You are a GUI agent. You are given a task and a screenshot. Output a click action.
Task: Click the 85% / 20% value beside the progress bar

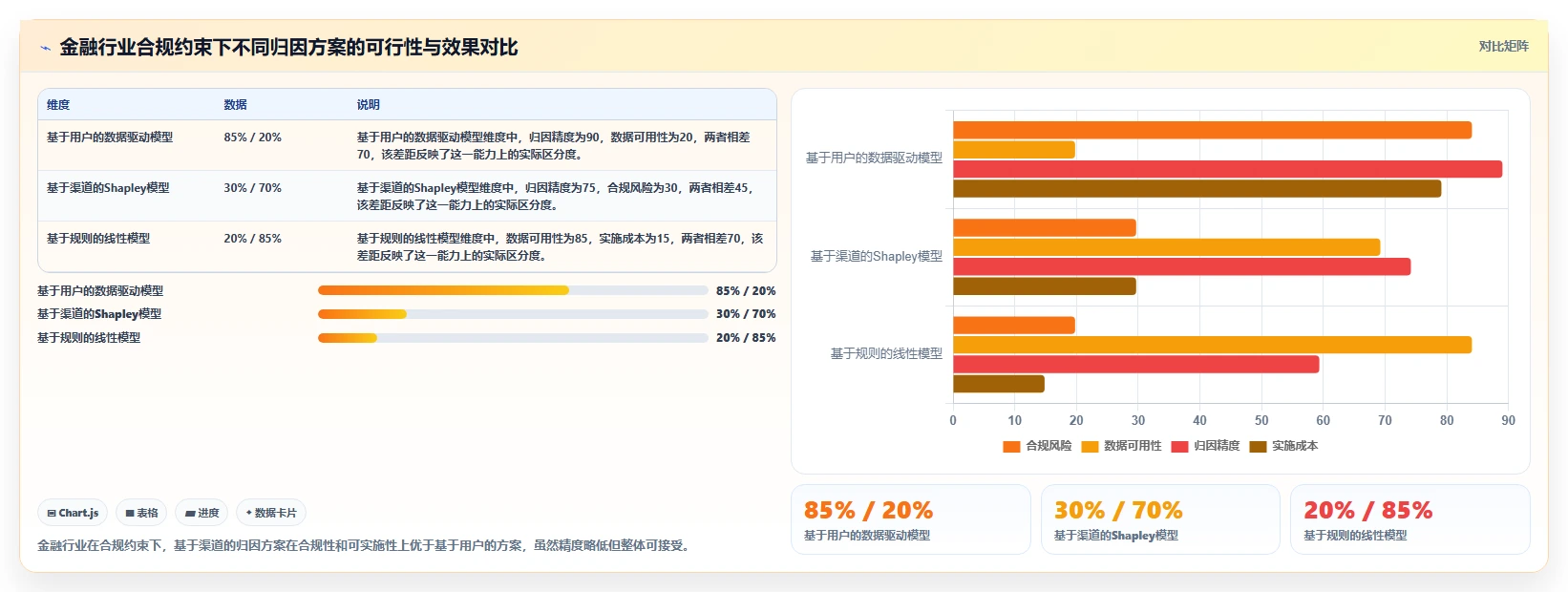click(x=746, y=291)
